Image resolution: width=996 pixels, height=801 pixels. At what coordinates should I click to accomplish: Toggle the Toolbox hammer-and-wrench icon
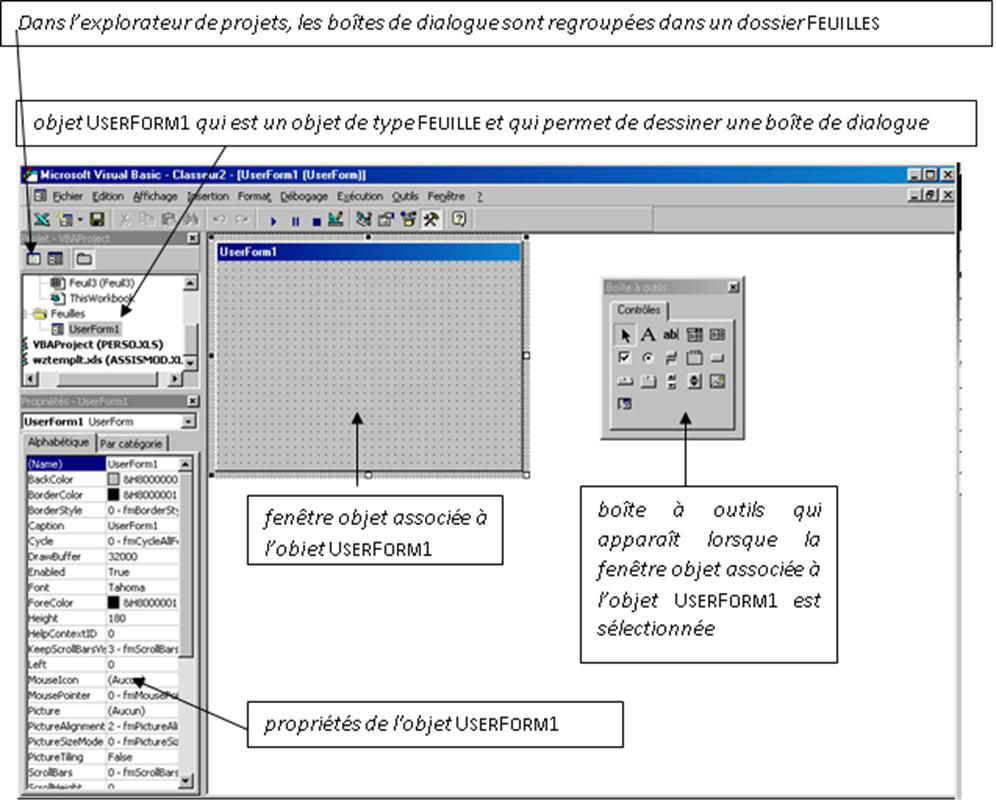pyautogui.click(x=431, y=220)
